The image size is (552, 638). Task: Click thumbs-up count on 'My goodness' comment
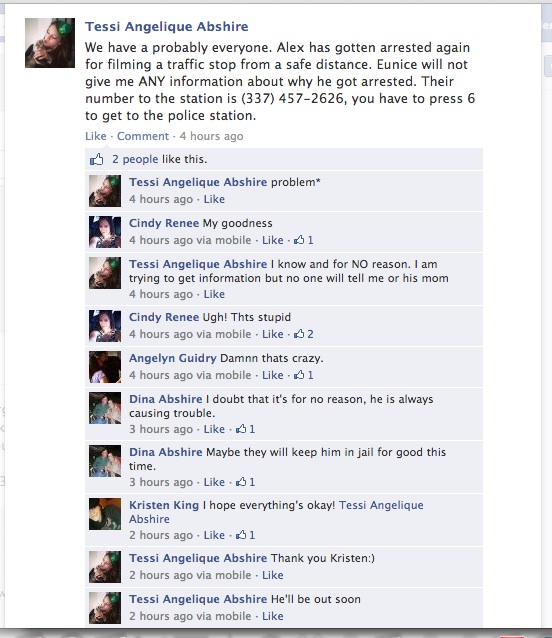point(304,240)
